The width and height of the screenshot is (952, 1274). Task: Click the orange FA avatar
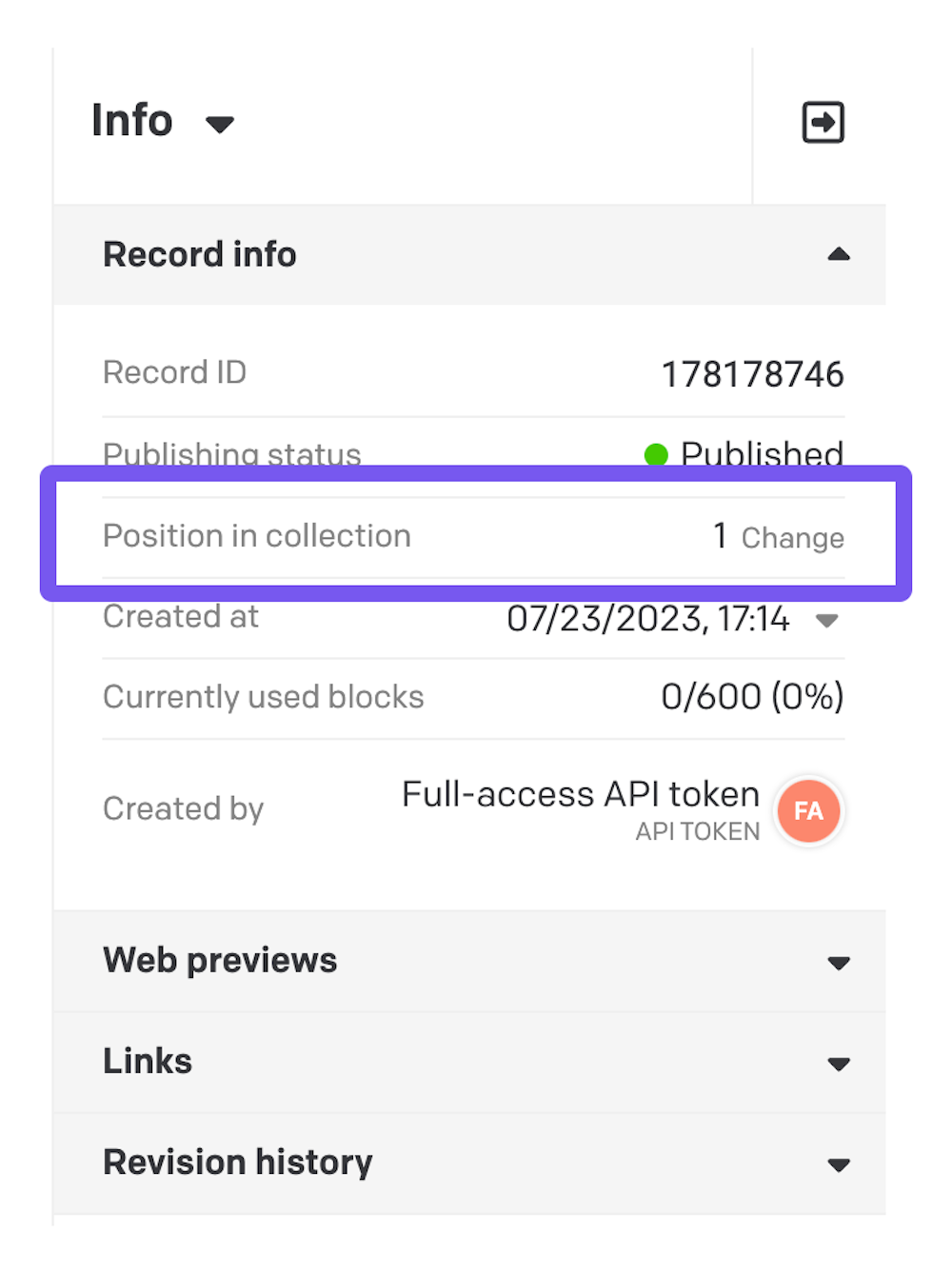[x=808, y=811]
